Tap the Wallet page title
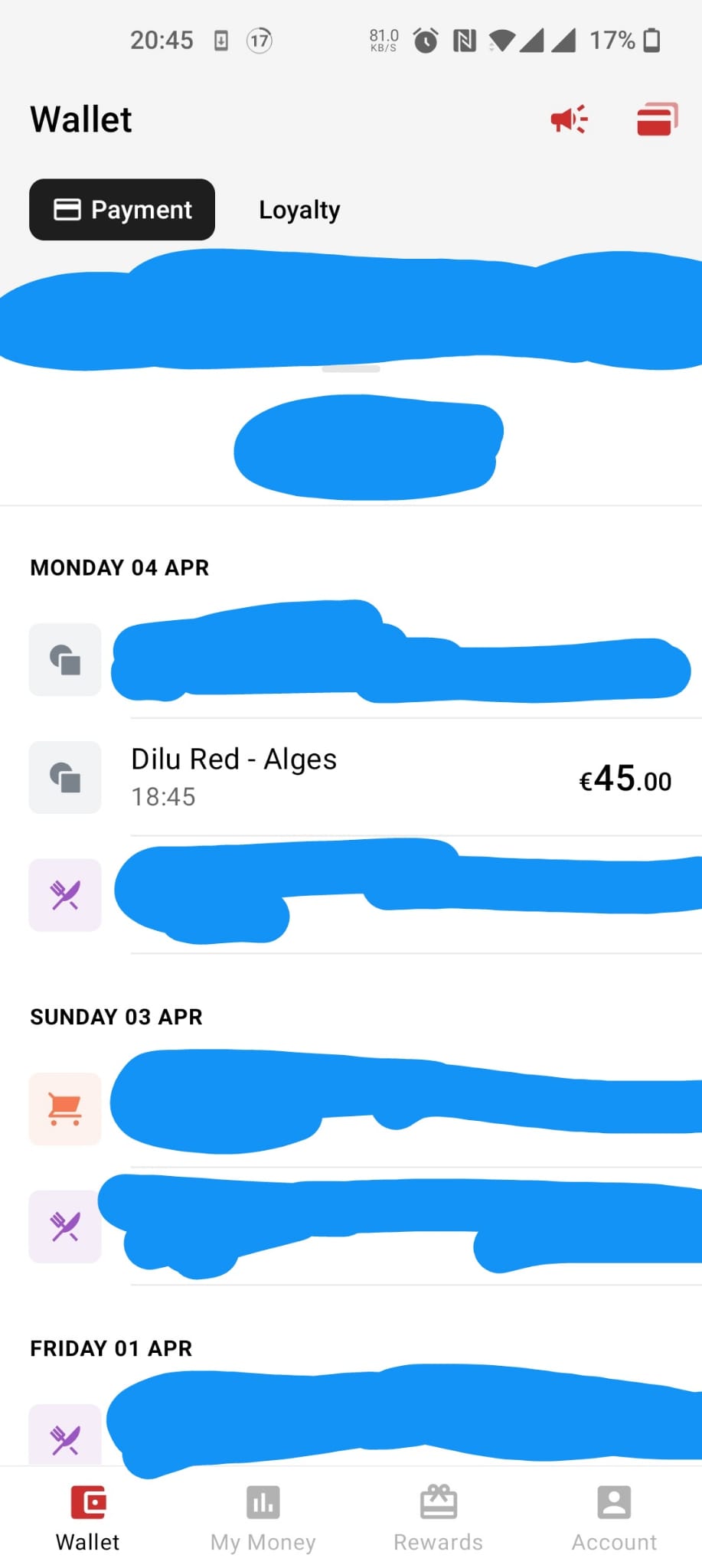This screenshot has height=1568, width=702. (81, 120)
